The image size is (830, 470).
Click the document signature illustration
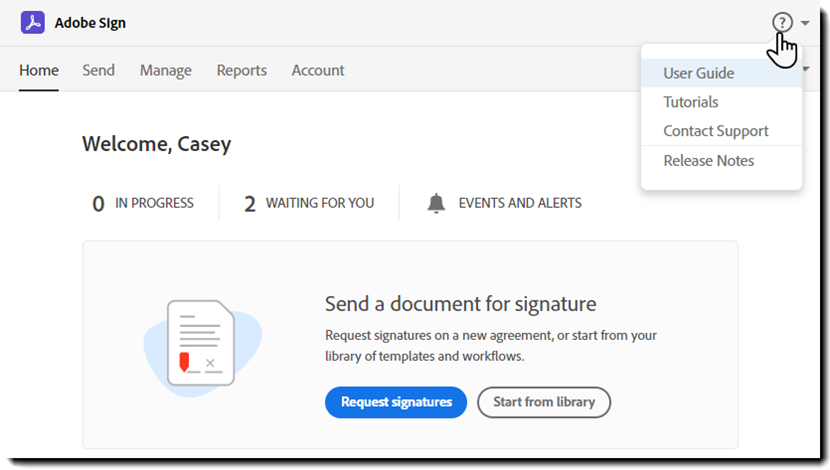click(x=202, y=348)
